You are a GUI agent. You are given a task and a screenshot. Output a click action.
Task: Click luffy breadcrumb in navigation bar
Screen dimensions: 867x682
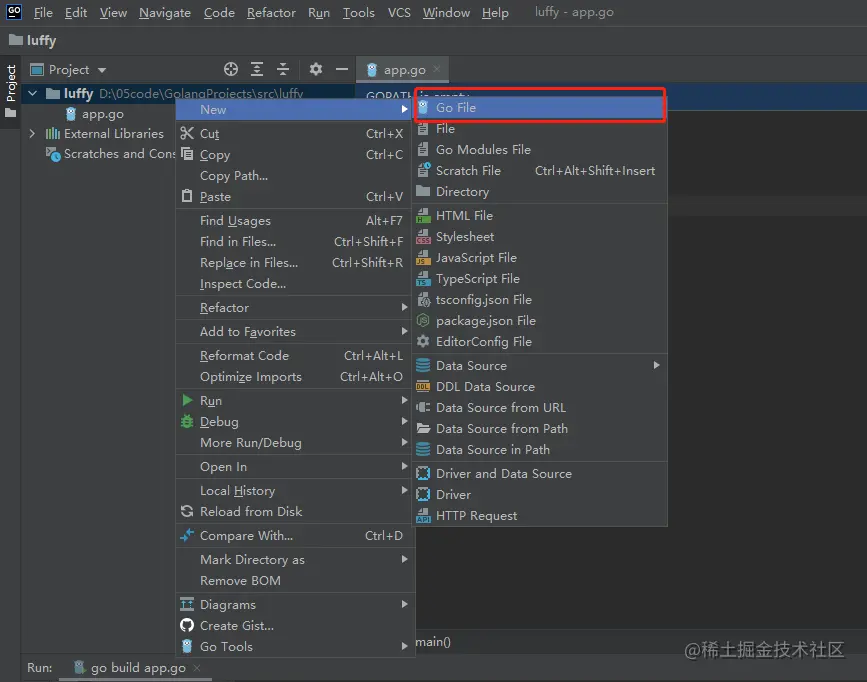pos(33,40)
